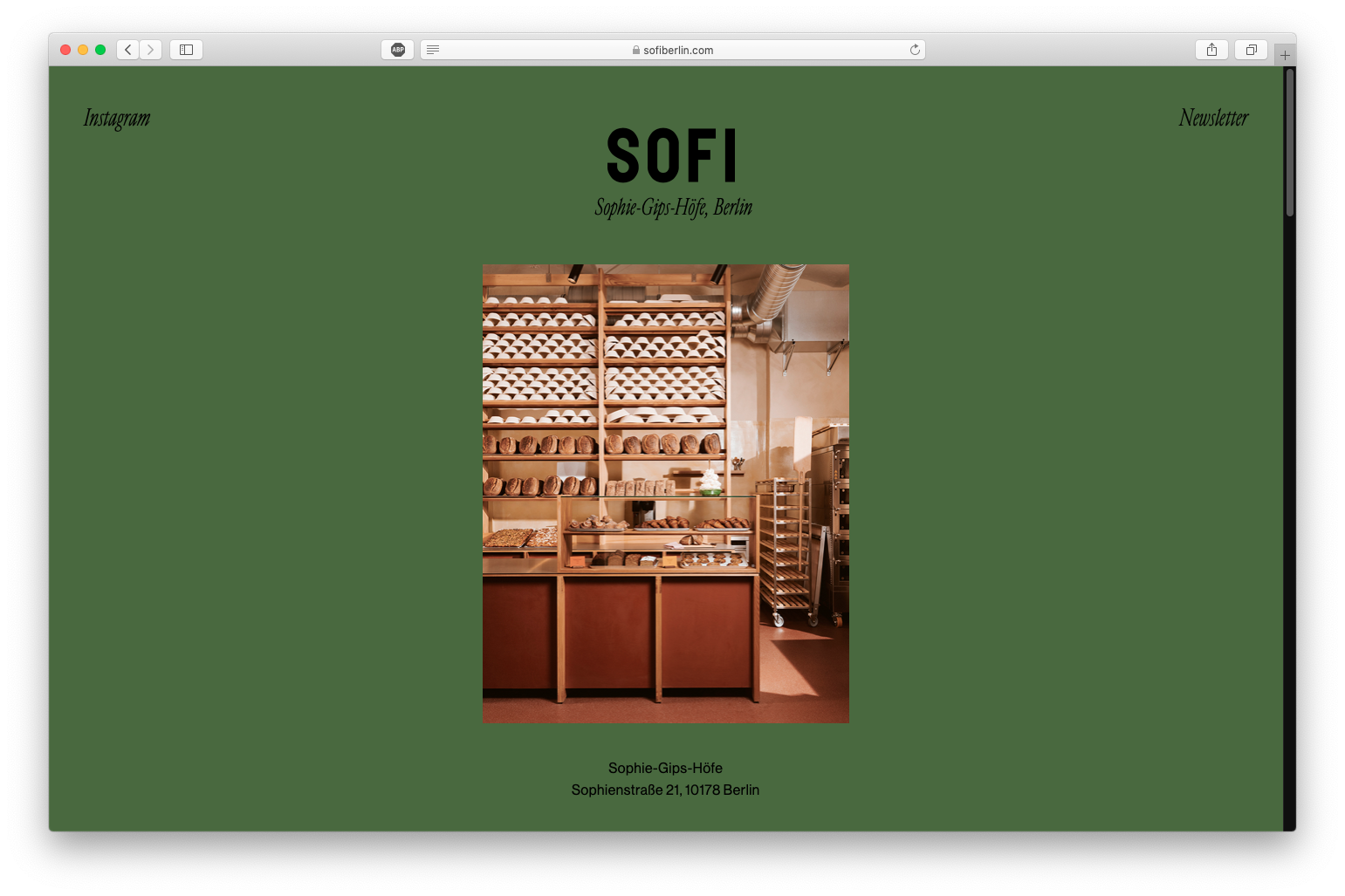
Task: Add a new tab with plus button
Action: pos(1285,55)
